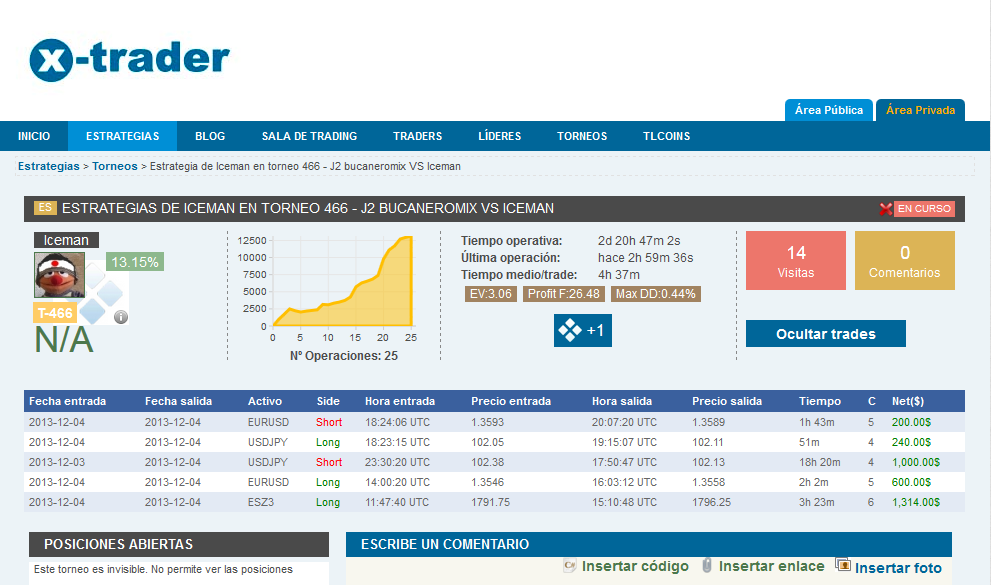The width and height of the screenshot is (991, 585).
Task: Click the Fecha entrada column header
Action: (x=68, y=401)
